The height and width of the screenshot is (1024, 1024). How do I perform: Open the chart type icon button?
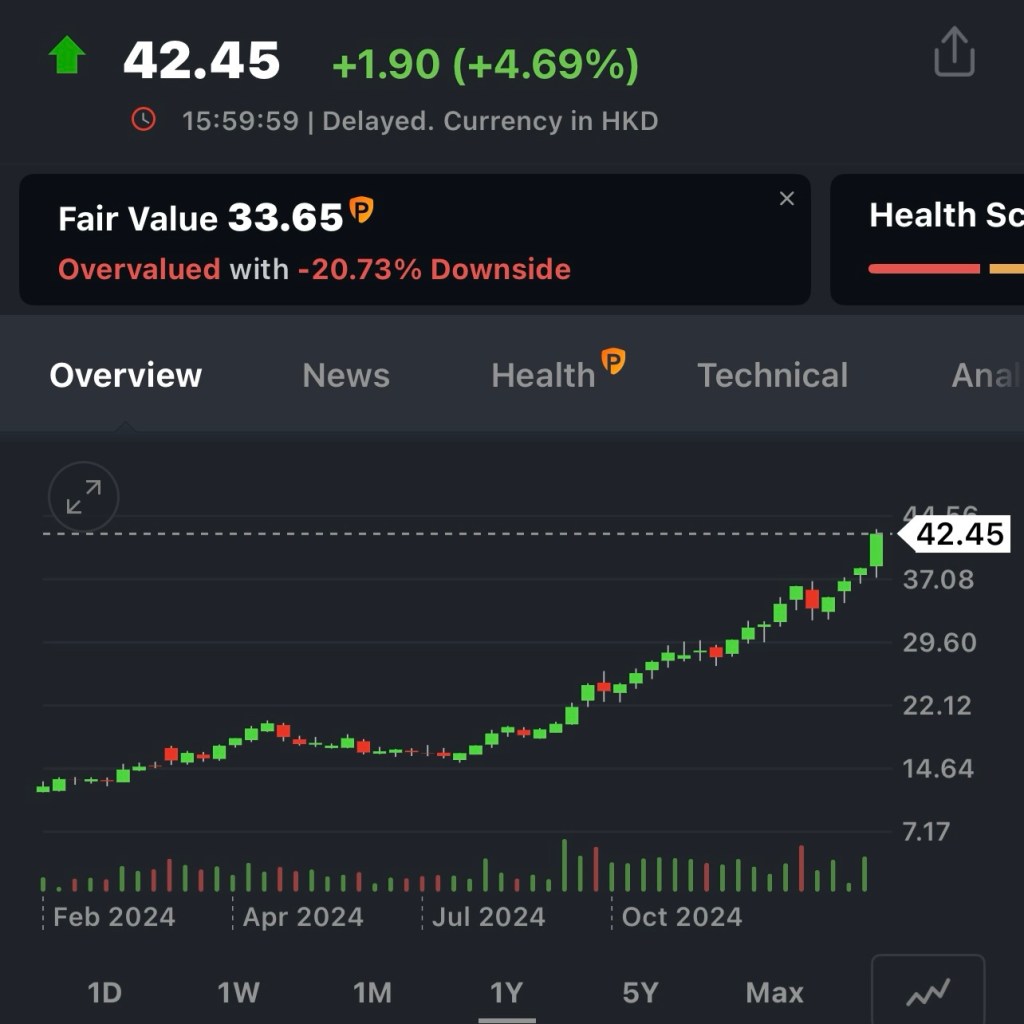(927, 992)
